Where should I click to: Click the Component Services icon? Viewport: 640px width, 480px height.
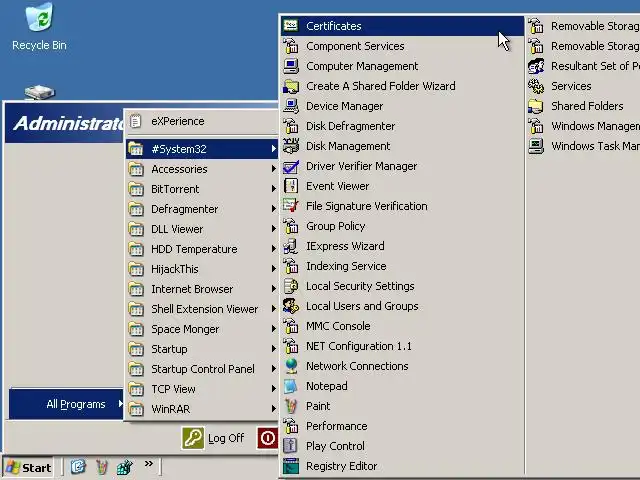point(291,46)
